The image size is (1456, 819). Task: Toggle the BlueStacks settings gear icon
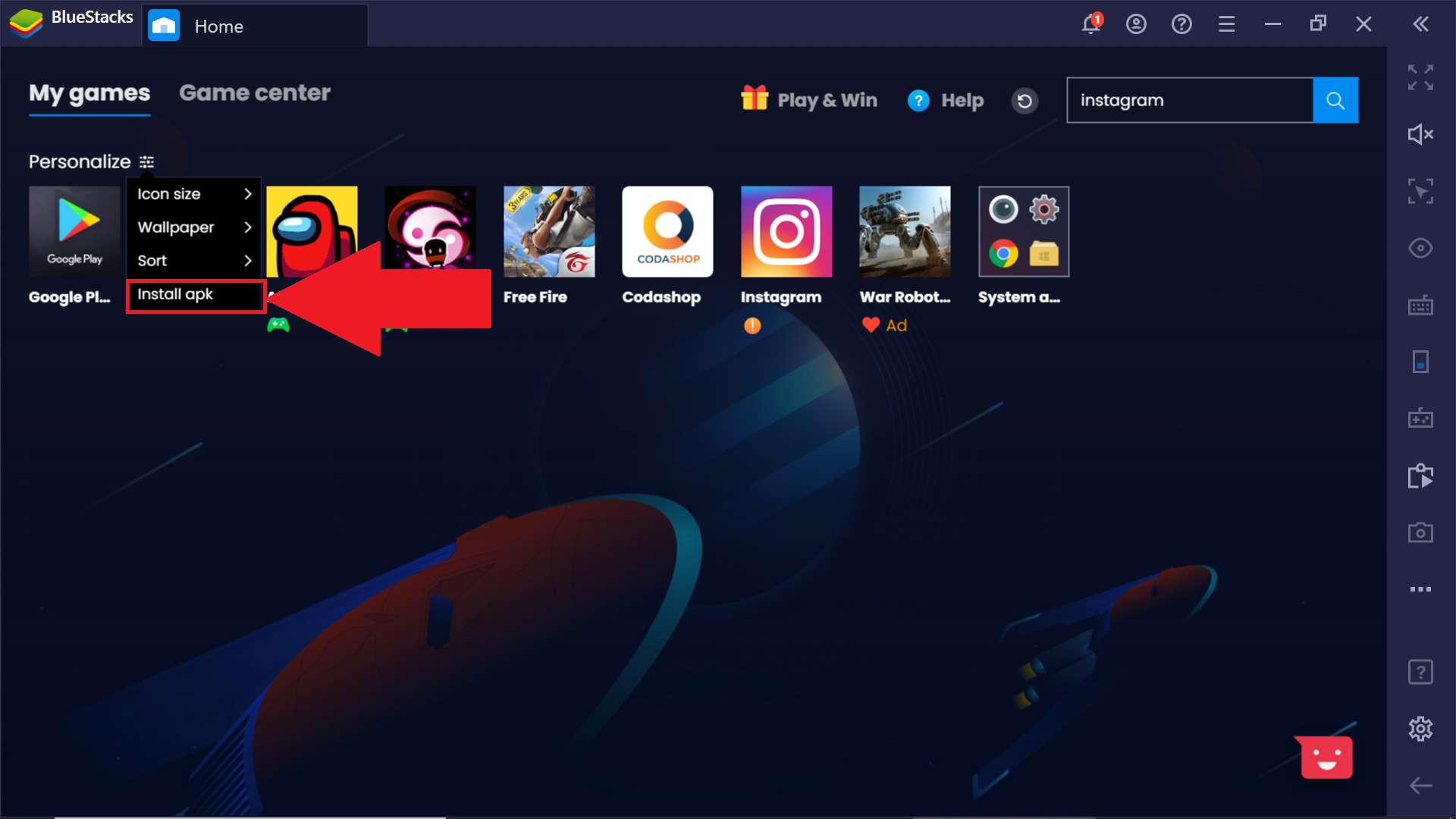coord(1421,729)
